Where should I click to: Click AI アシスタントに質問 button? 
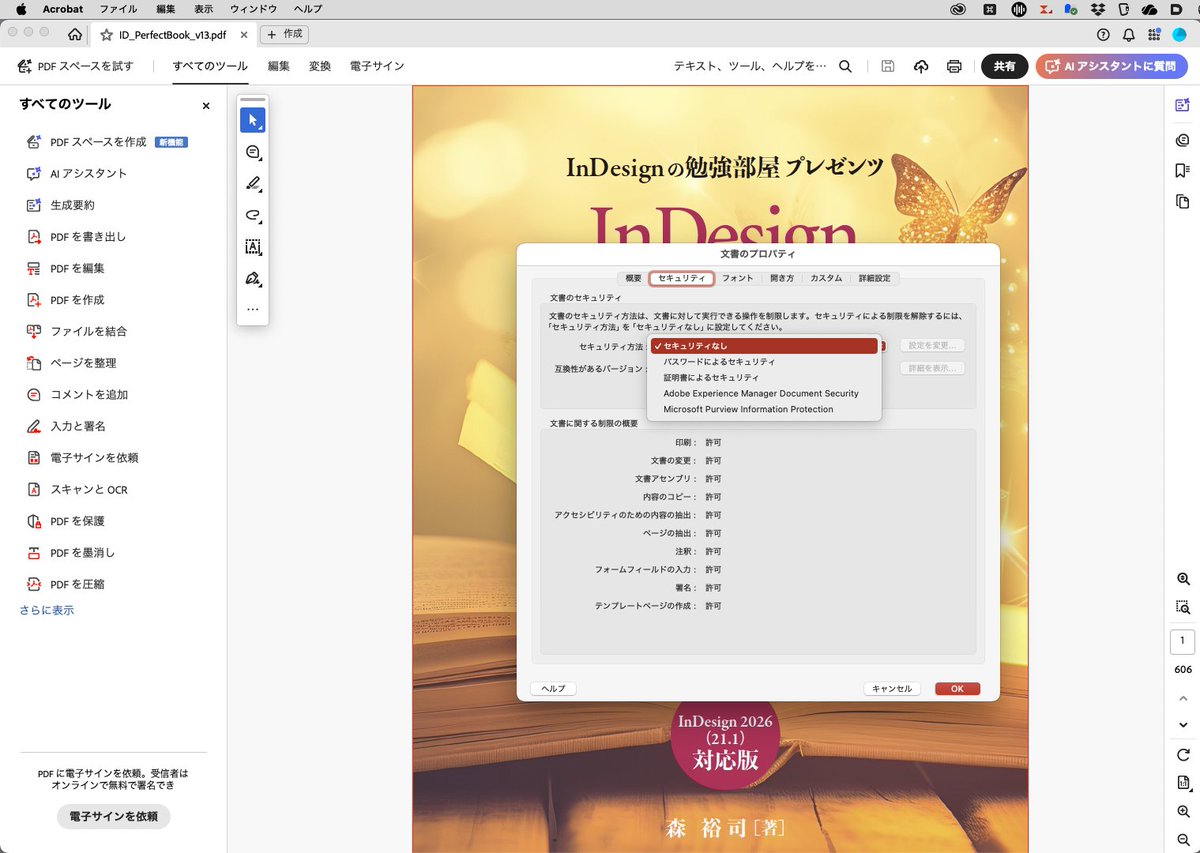(1111, 66)
